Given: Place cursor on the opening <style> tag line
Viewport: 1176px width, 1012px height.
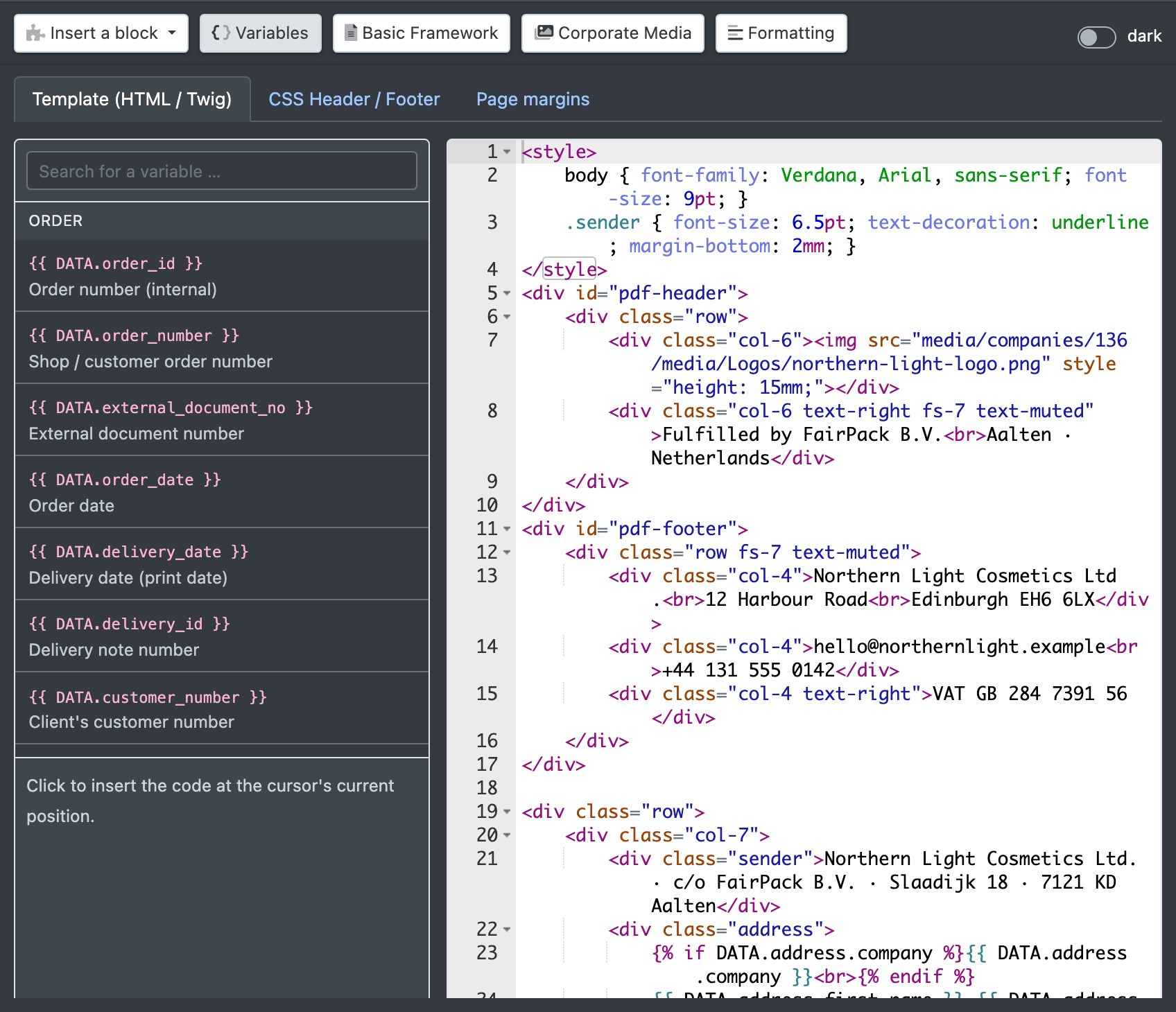Looking at the screenshot, I should [839, 152].
